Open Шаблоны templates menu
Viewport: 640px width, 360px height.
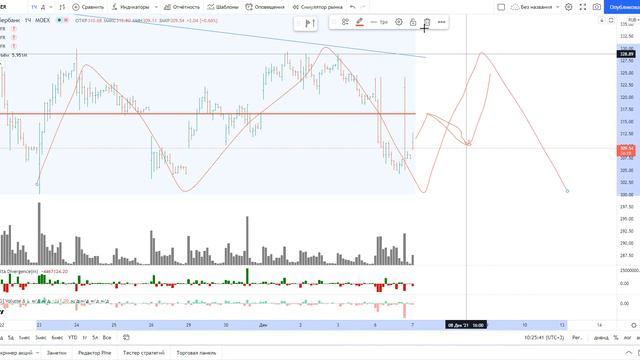click(223, 7)
